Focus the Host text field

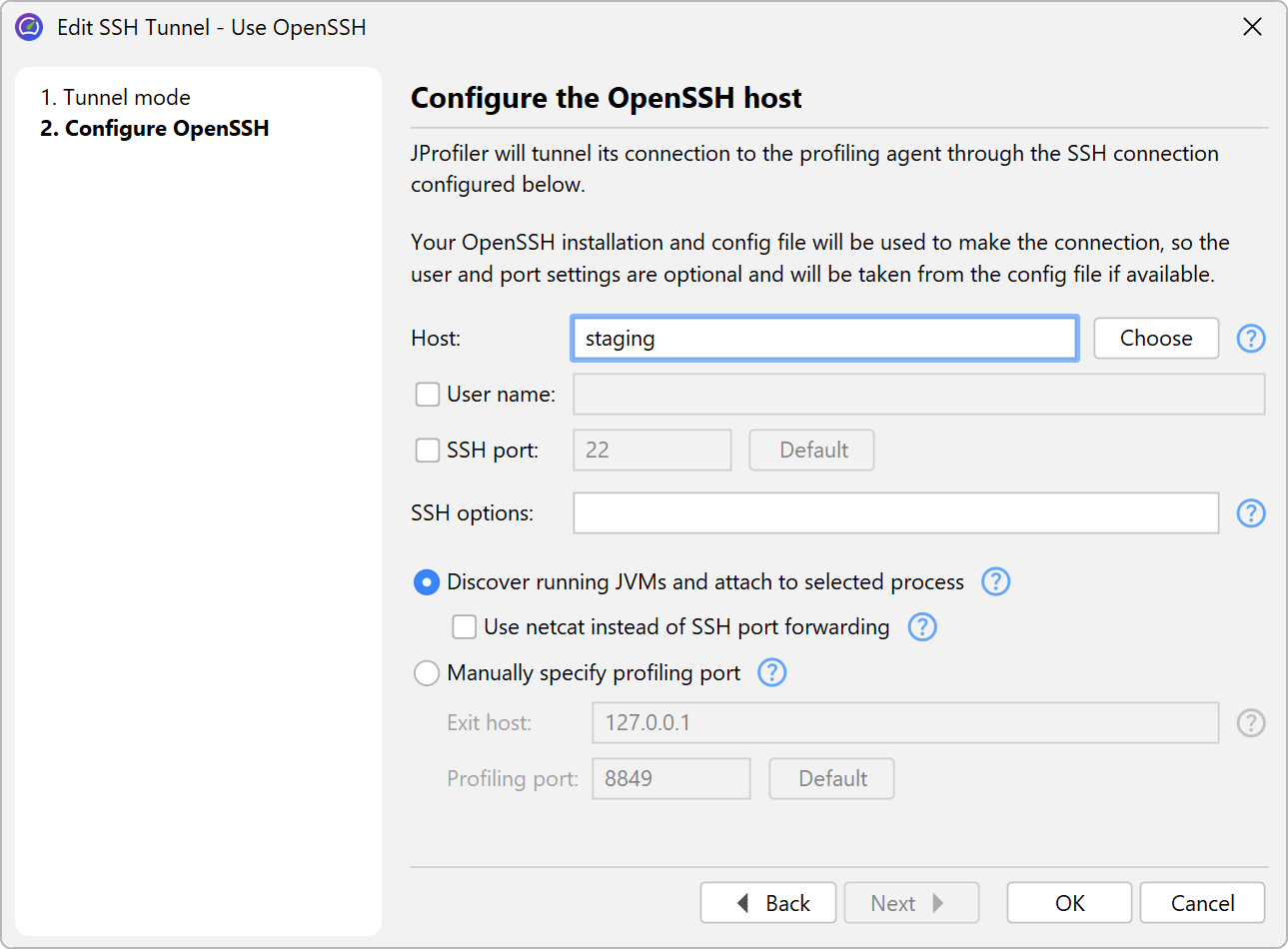click(824, 339)
